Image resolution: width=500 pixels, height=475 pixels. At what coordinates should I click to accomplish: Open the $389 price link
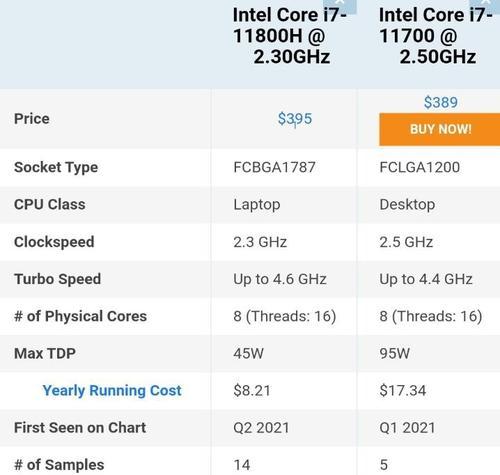tap(441, 102)
